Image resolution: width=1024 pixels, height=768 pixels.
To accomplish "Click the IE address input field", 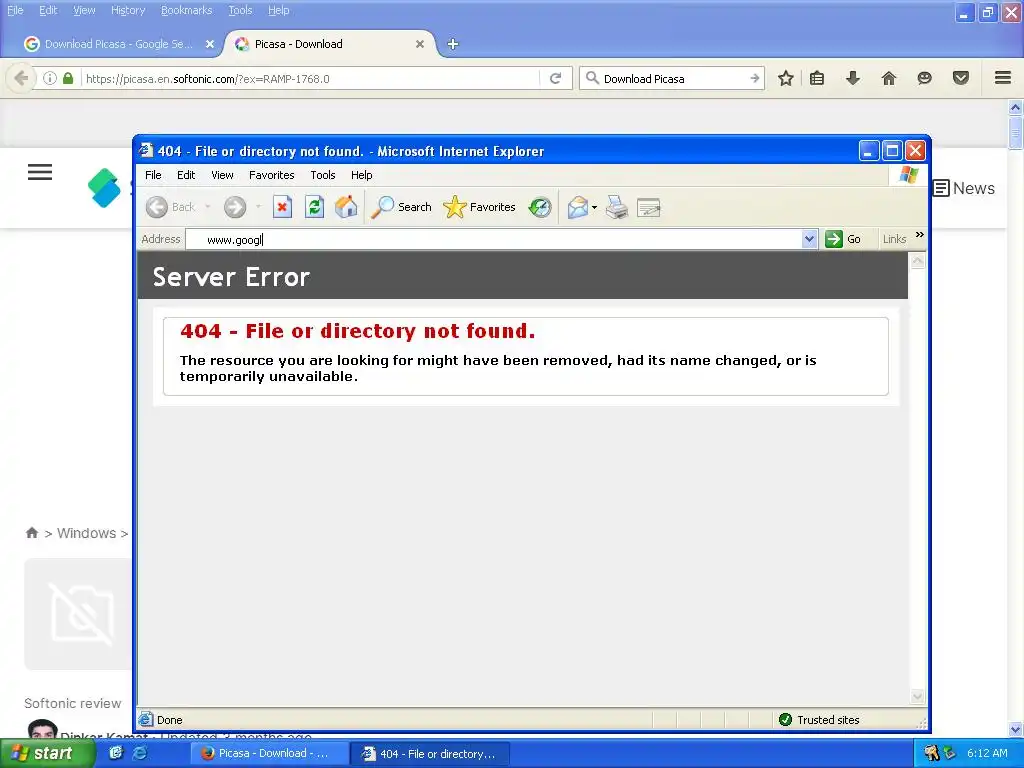I will tap(494, 239).
